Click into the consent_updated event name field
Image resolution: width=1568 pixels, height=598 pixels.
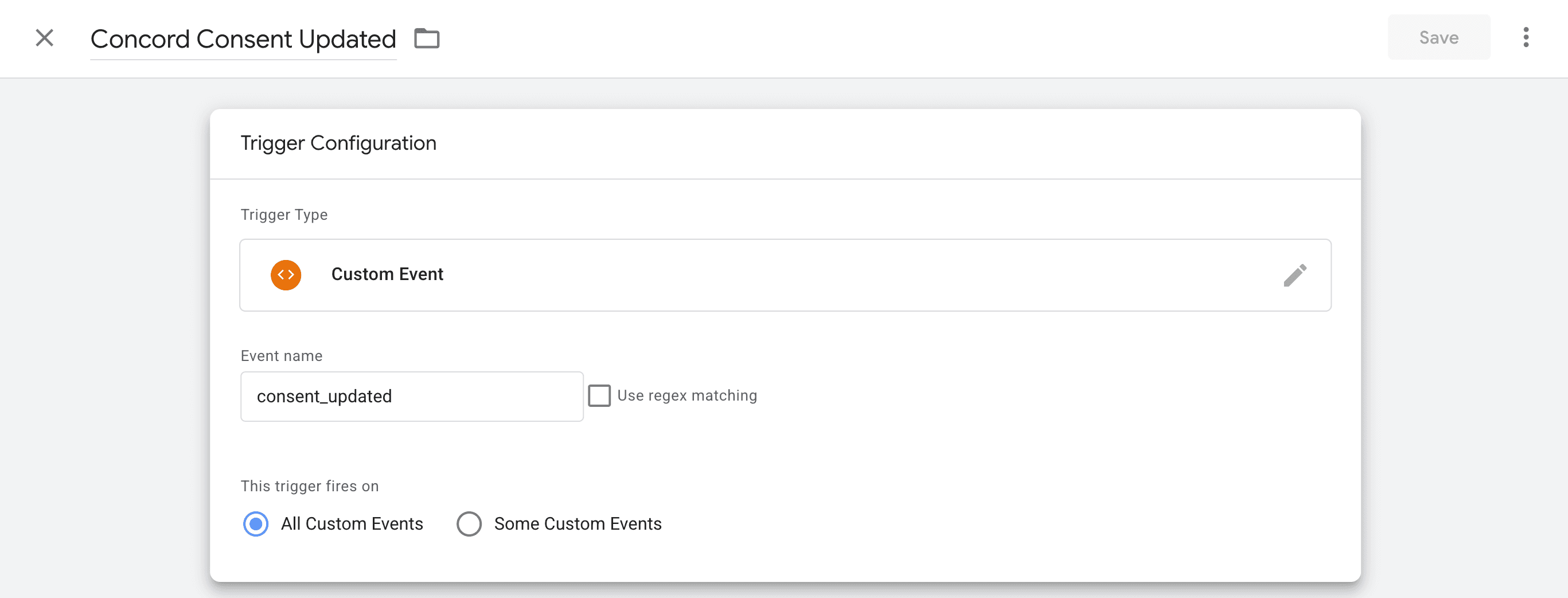pos(411,397)
